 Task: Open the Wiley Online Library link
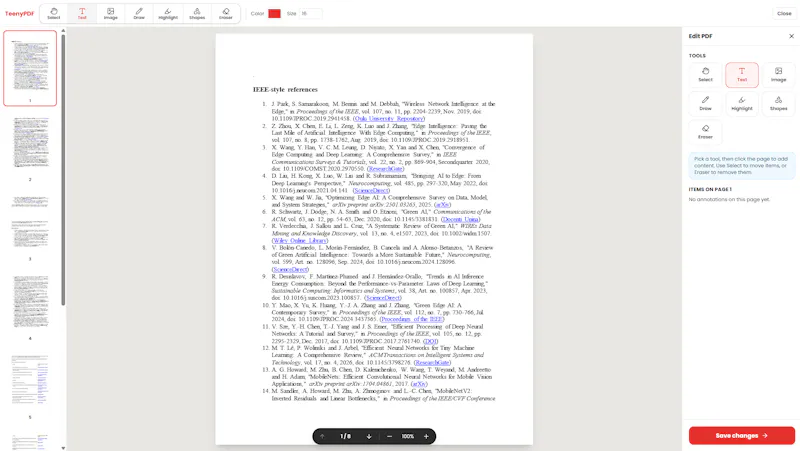tap(299, 240)
